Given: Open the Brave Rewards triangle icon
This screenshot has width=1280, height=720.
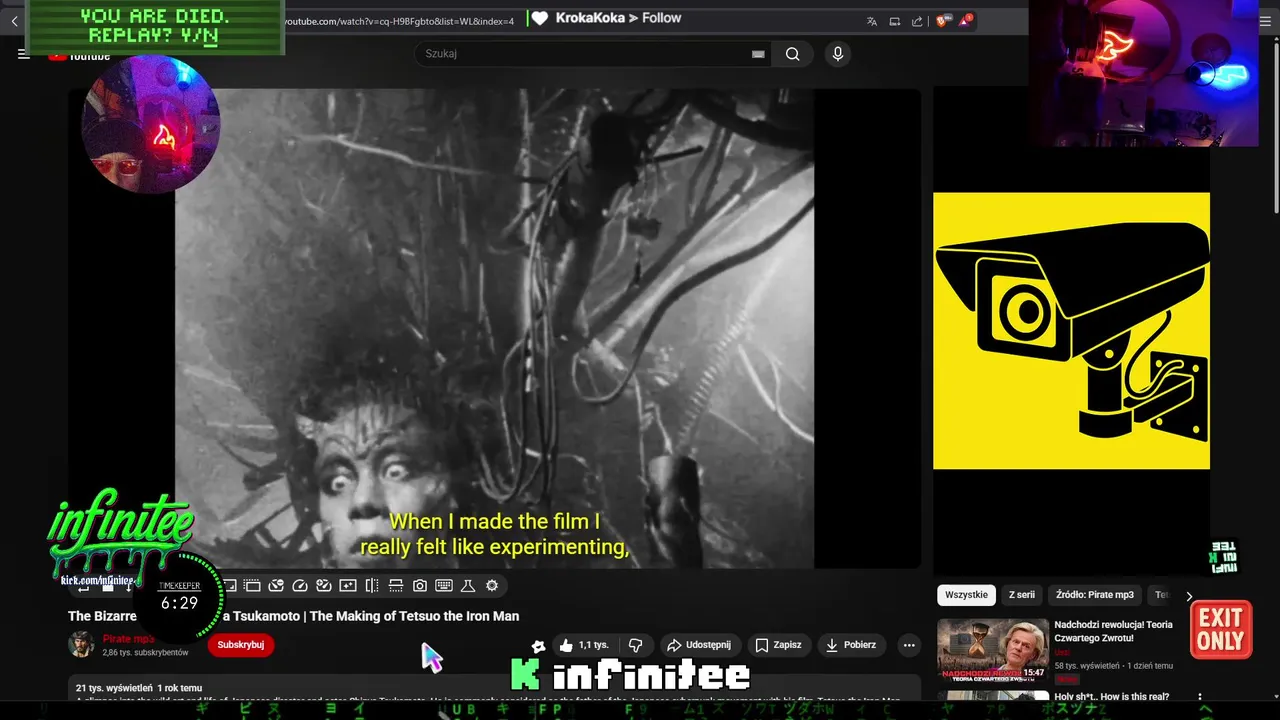Looking at the screenshot, I should pos(965,21).
